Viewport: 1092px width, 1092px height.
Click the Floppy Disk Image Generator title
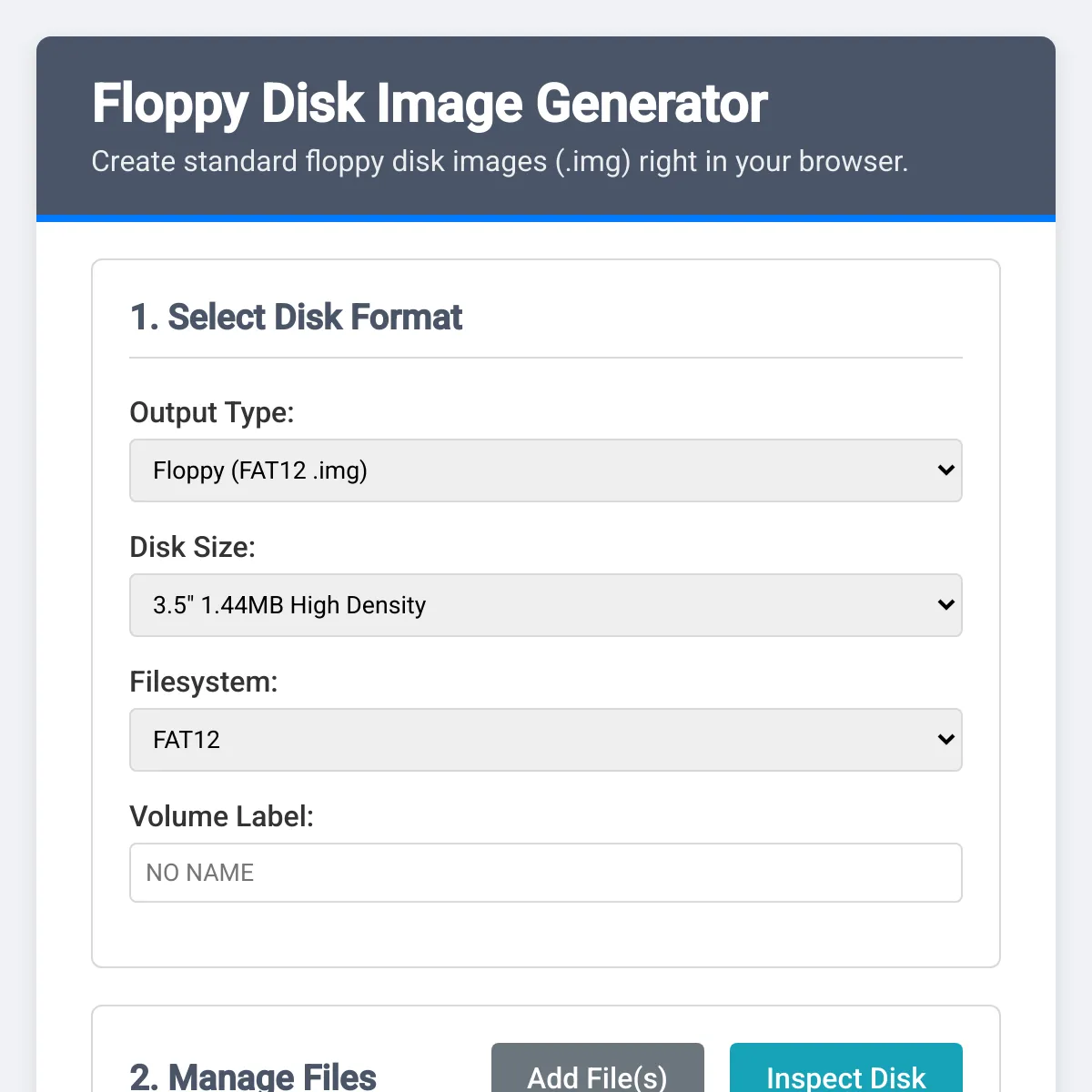click(x=429, y=103)
